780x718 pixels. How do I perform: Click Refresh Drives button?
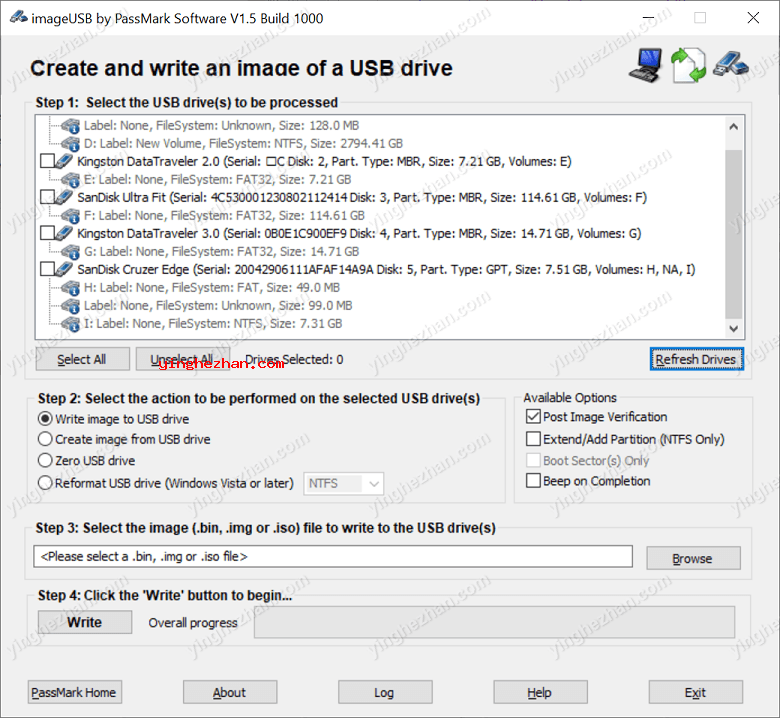pyautogui.click(x=696, y=359)
